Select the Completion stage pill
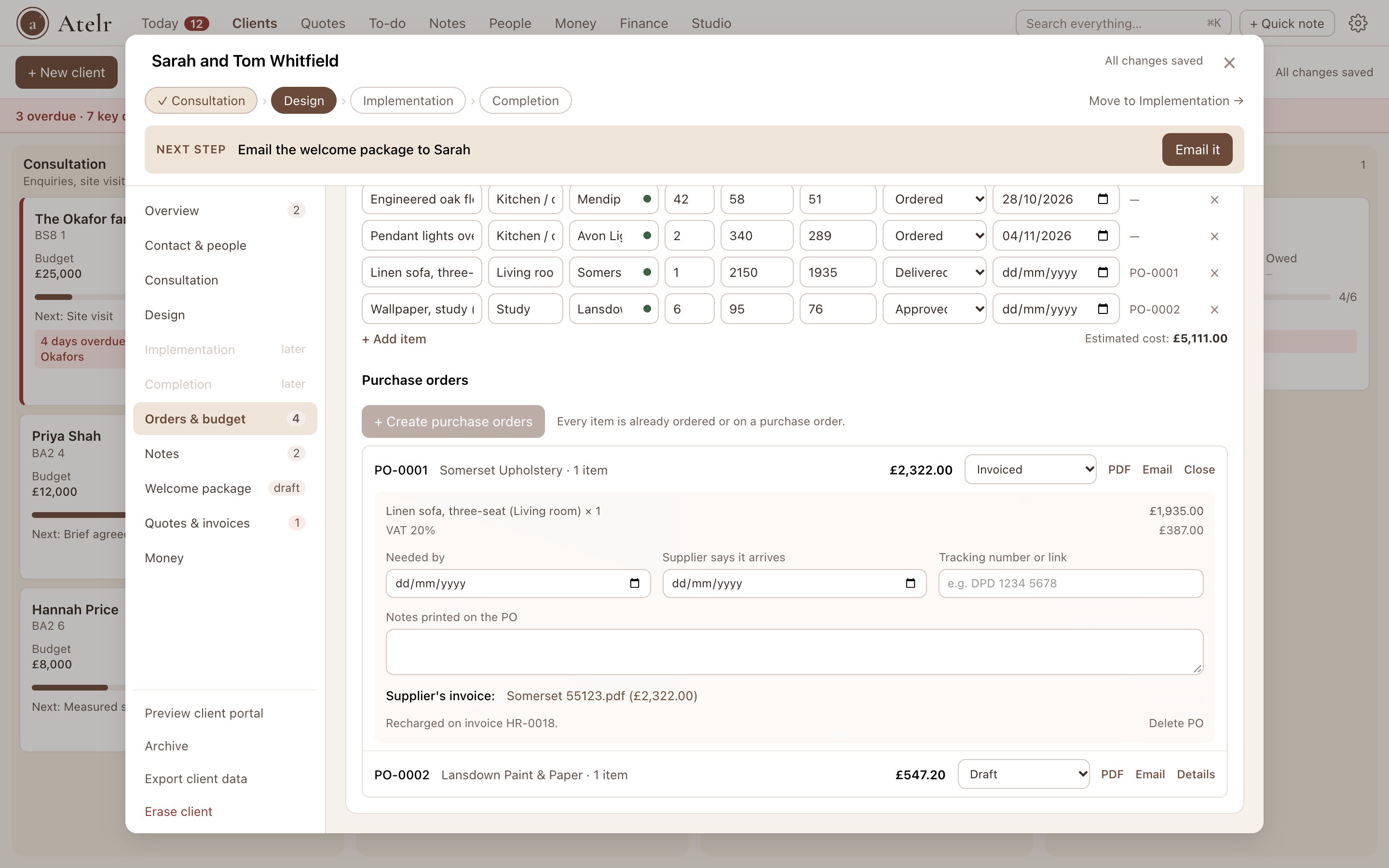 click(x=525, y=101)
